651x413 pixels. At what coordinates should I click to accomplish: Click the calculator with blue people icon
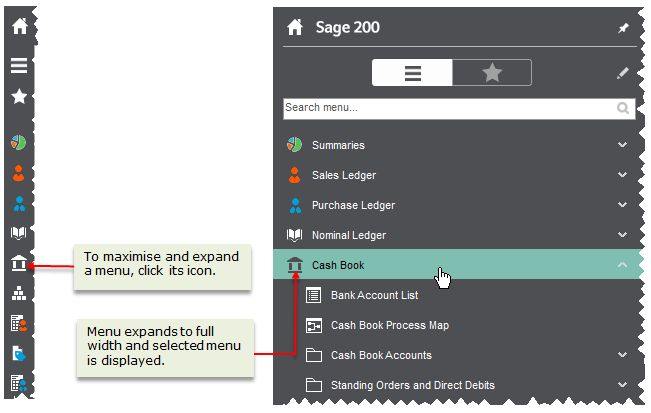click(x=19, y=383)
